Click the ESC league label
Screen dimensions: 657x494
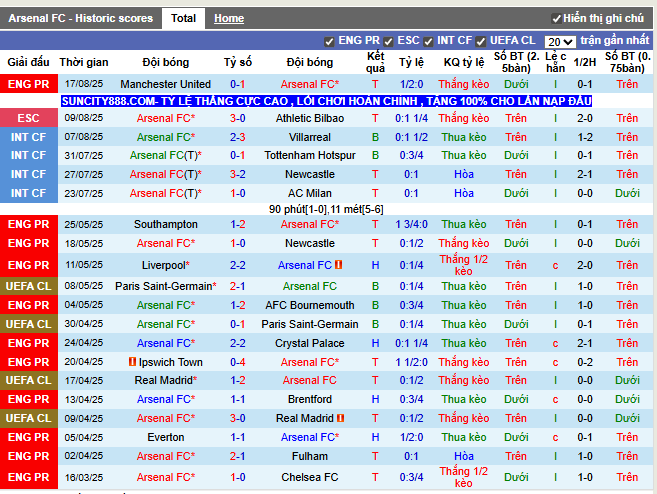[28, 118]
